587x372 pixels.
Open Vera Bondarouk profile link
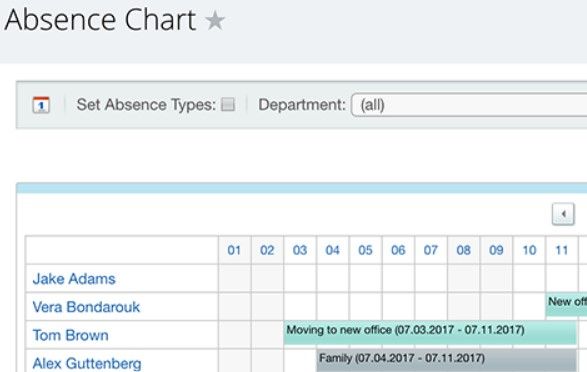[x=86, y=307]
